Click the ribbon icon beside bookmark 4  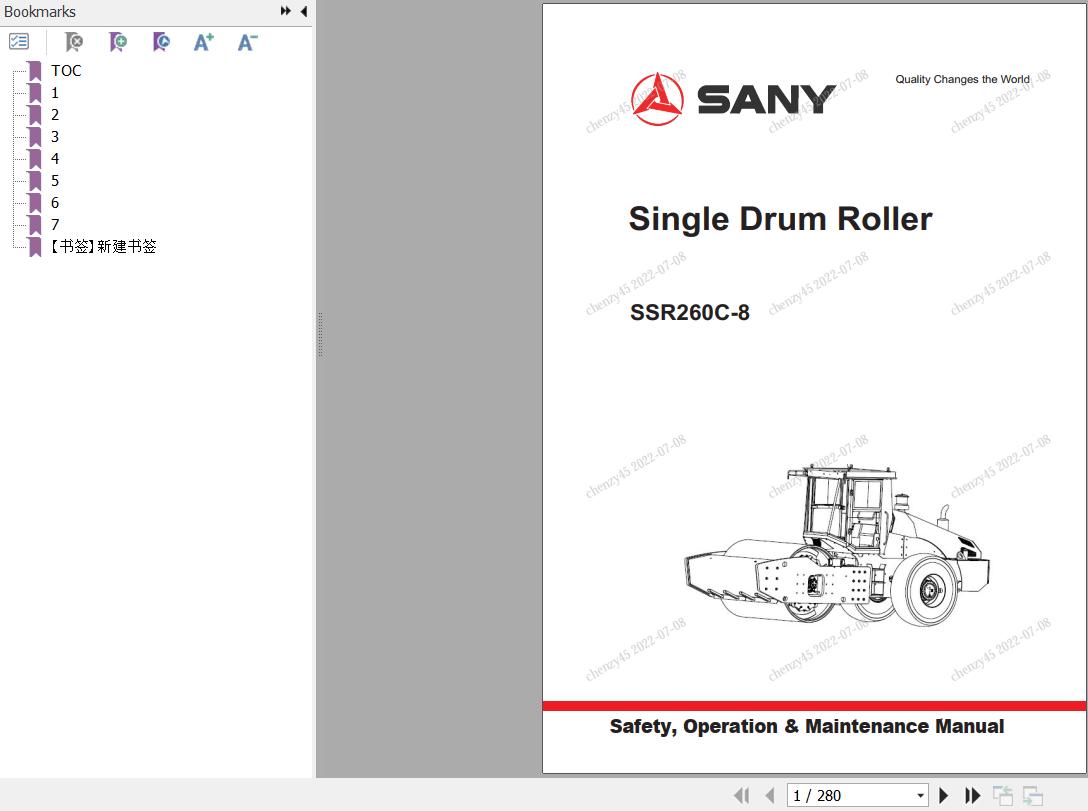[35, 159]
